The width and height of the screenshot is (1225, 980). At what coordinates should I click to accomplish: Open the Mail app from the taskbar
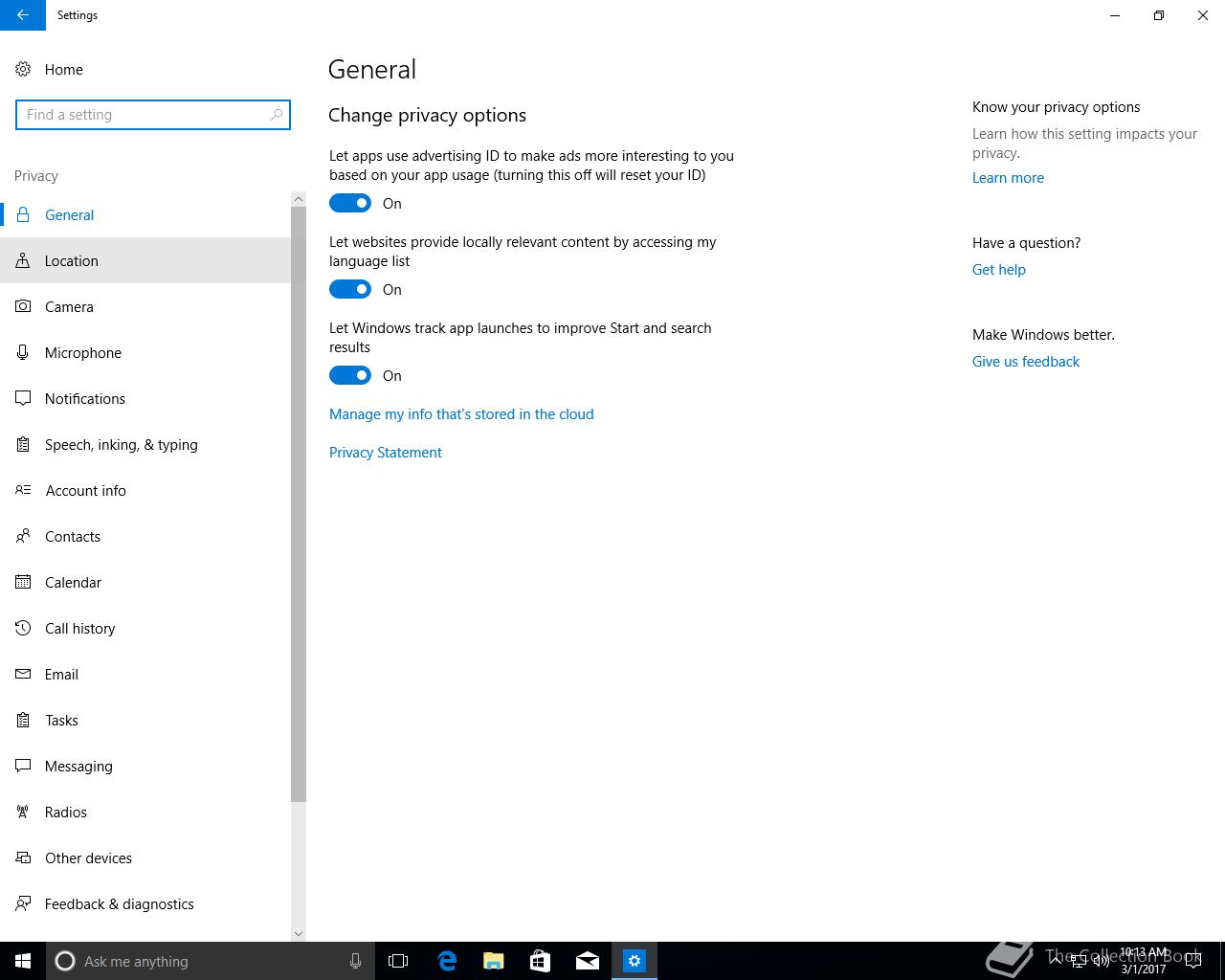[x=588, y=961]
